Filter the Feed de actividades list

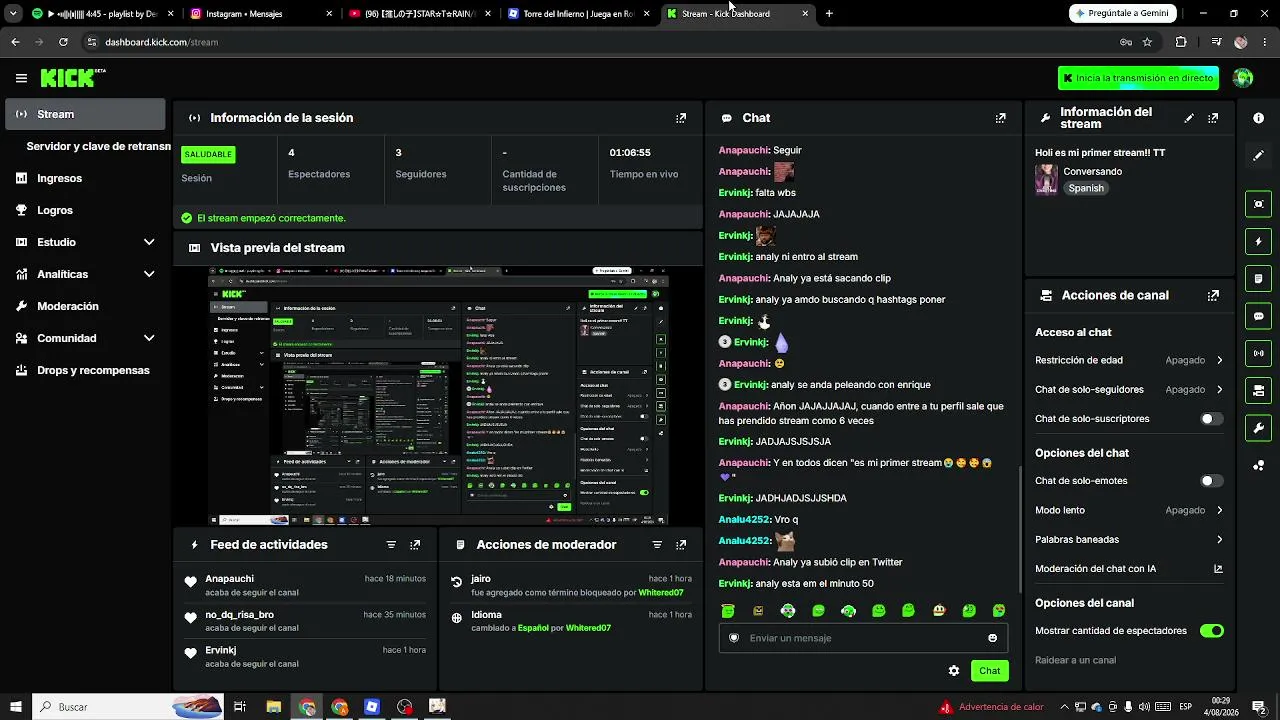coord(391,545)
